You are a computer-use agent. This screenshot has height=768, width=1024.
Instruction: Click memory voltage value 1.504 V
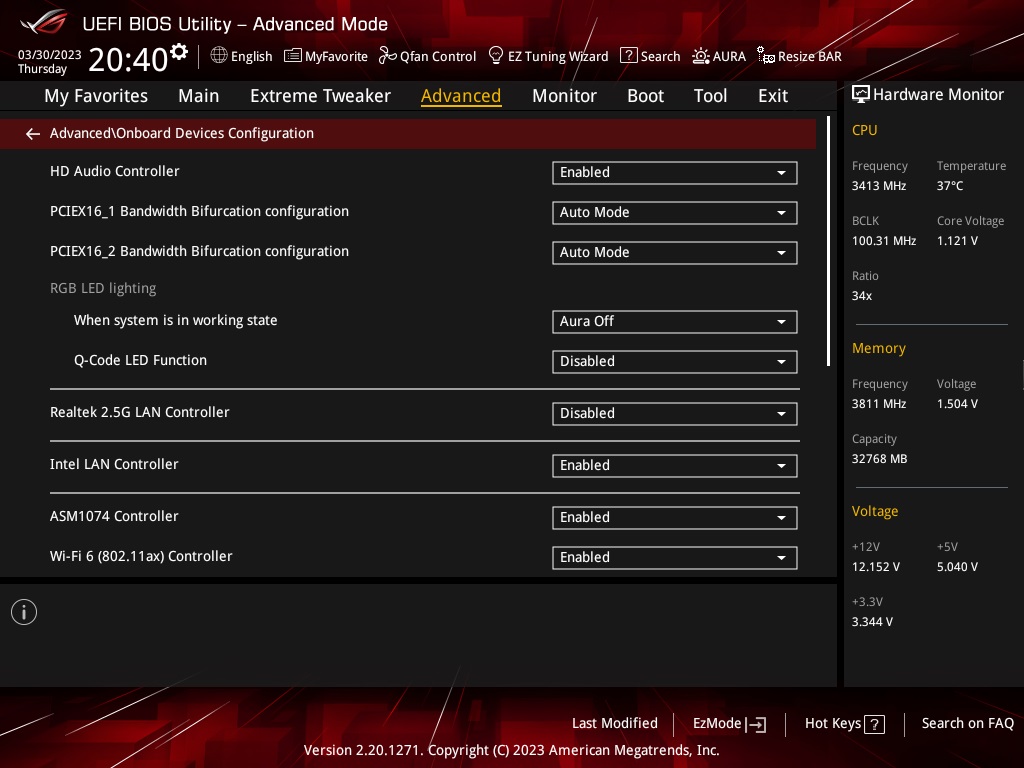(x=957, y=404)
